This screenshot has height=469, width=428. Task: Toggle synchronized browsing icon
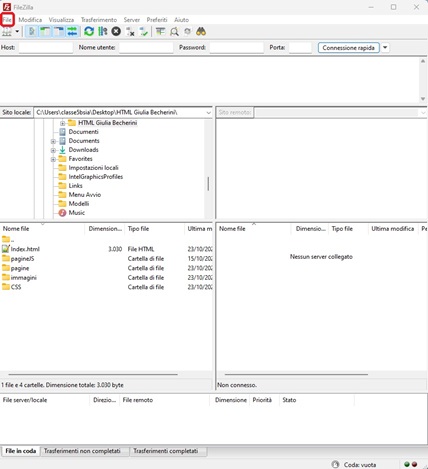coord(188,32)
